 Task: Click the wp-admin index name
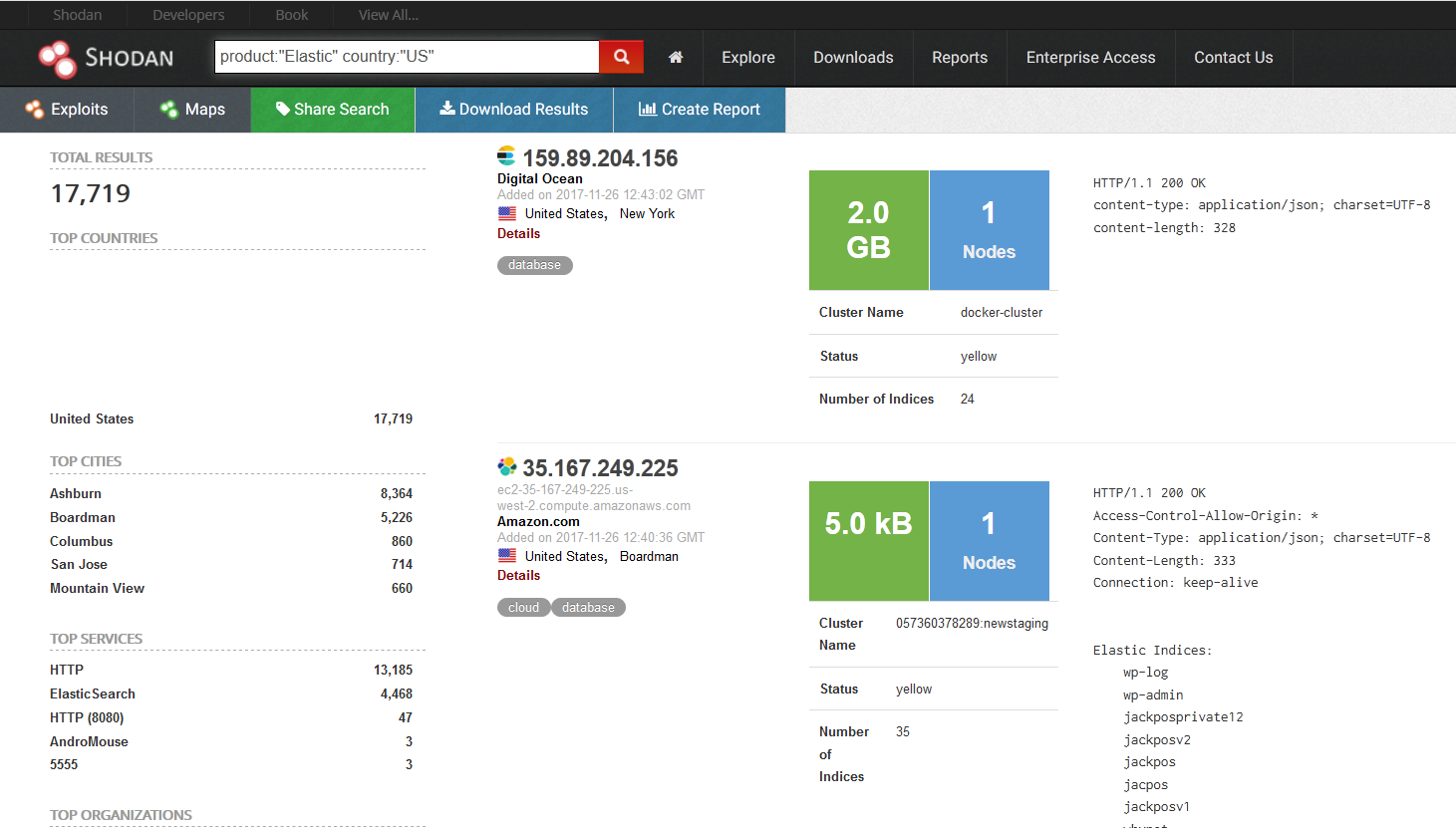[x=1153, y=694]
